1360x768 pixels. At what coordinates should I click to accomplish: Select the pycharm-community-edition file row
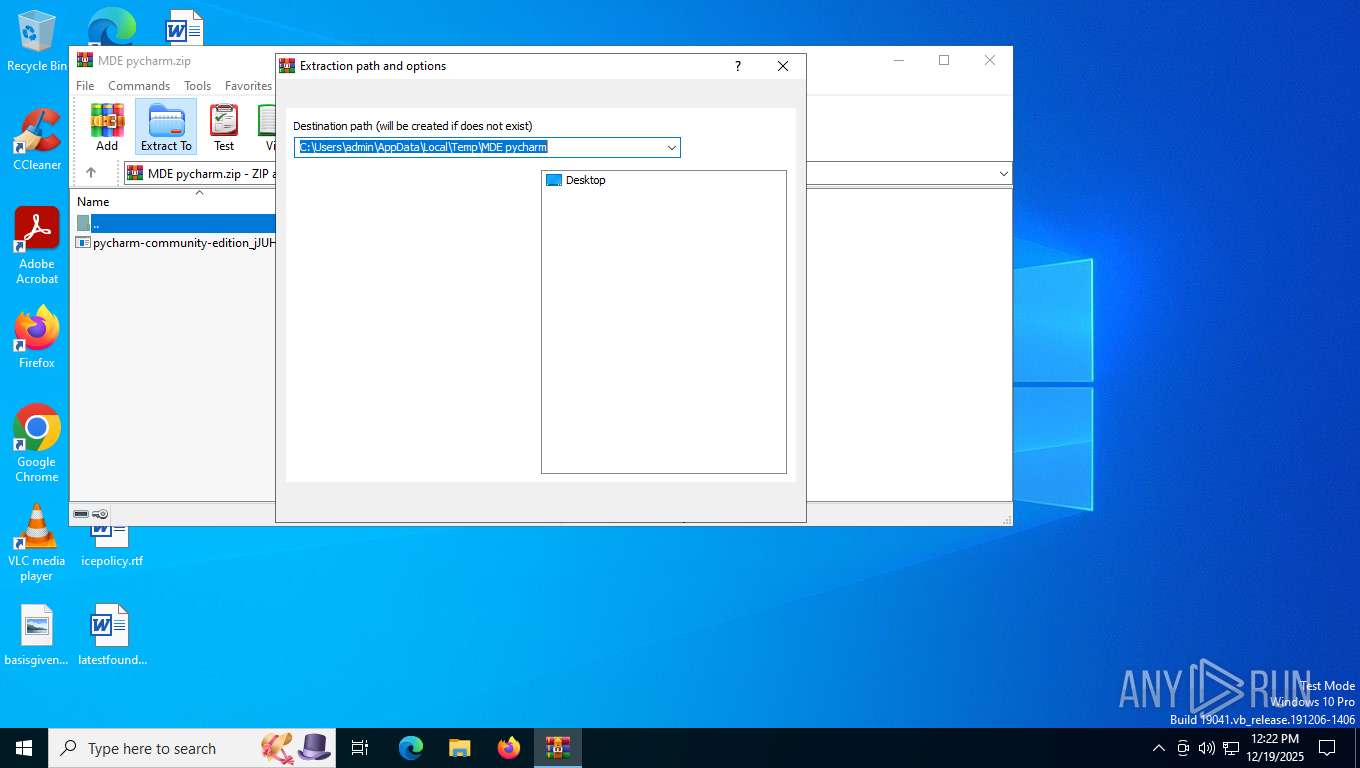click(175, 243)
